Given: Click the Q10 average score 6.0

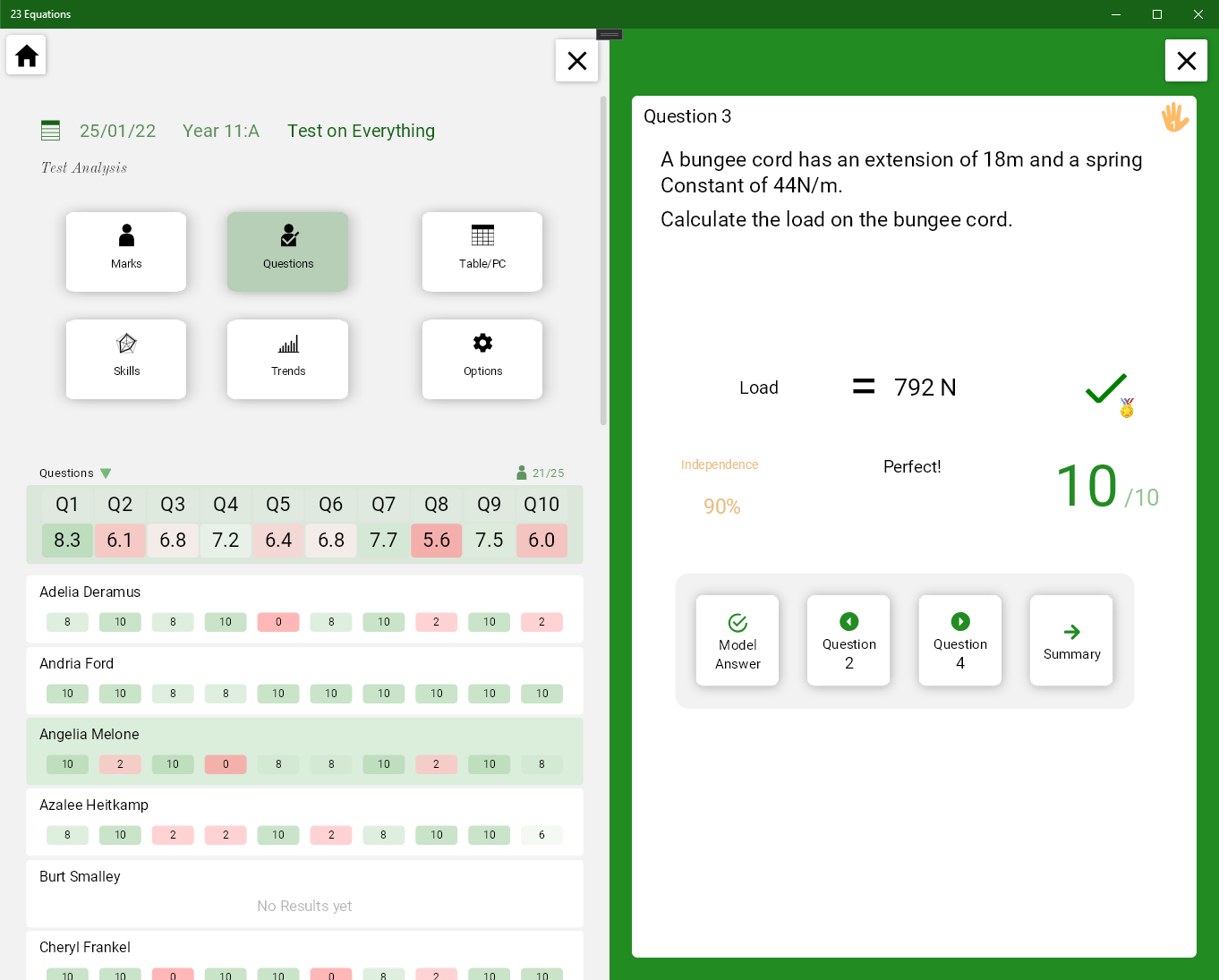Looking at the screenshot, I should pos(541,541).
